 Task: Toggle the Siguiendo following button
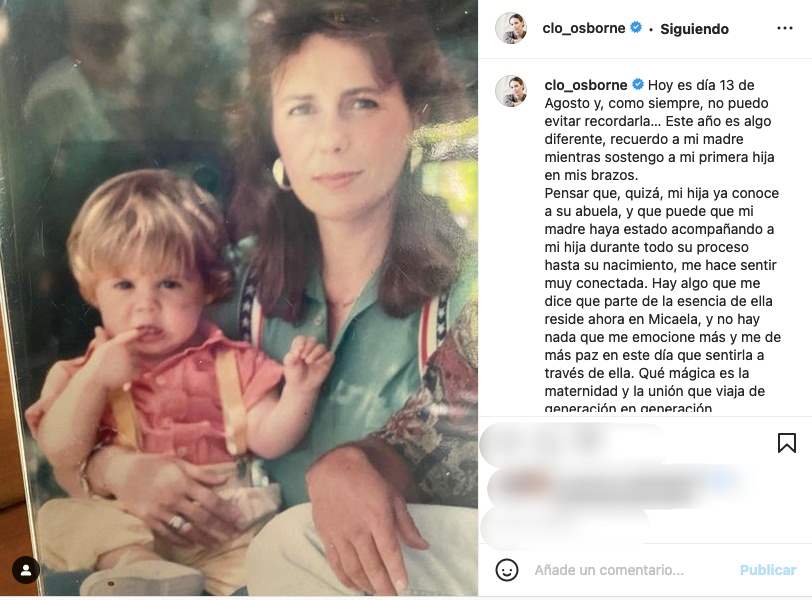point(695,29)
